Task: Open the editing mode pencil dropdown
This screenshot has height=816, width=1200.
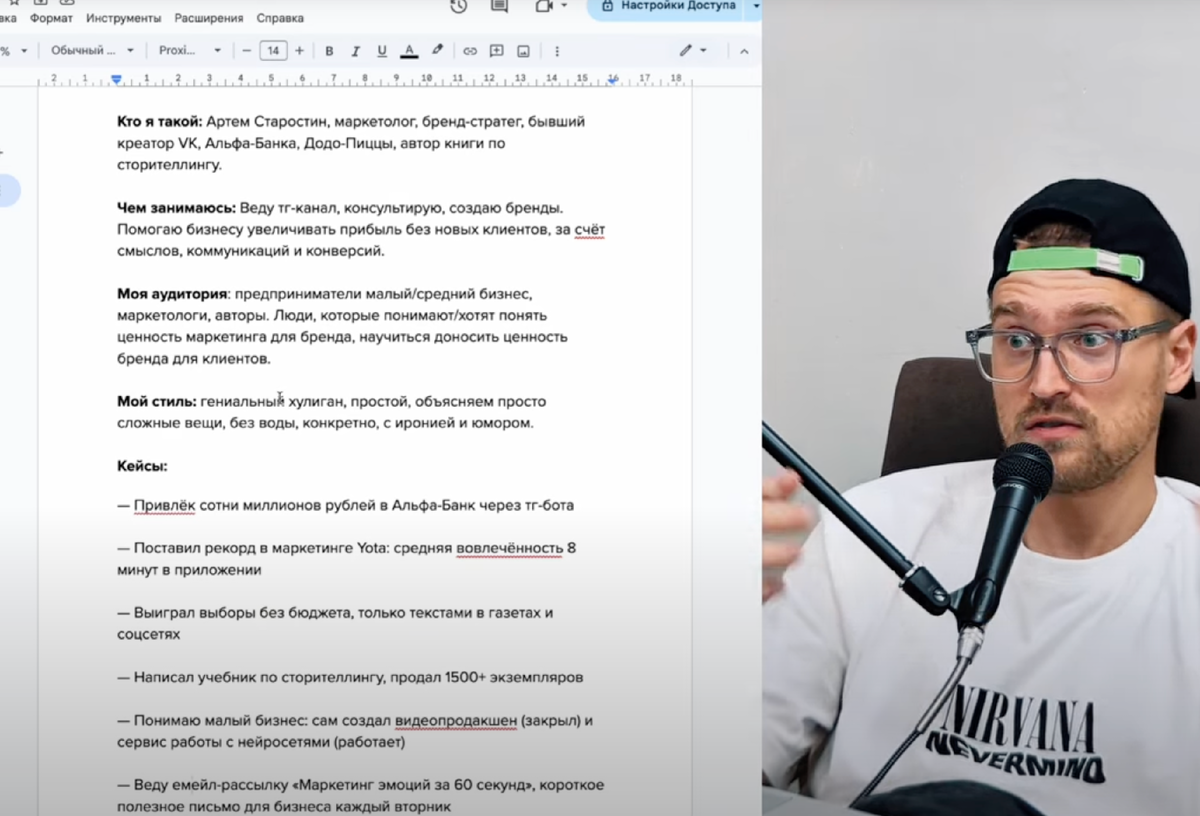Action: [693, 50]
